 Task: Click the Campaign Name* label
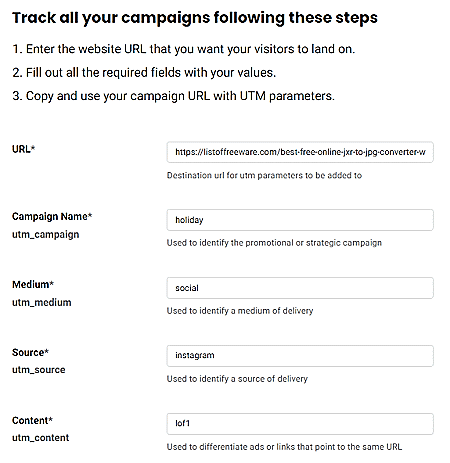(52, 217)
